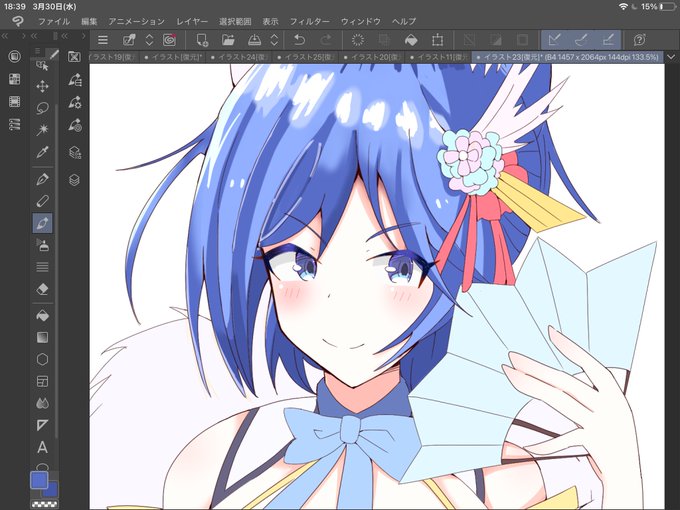Open the 選択範囲 menu
This screenshot has height=510, width=680.
tap(235, 21)
